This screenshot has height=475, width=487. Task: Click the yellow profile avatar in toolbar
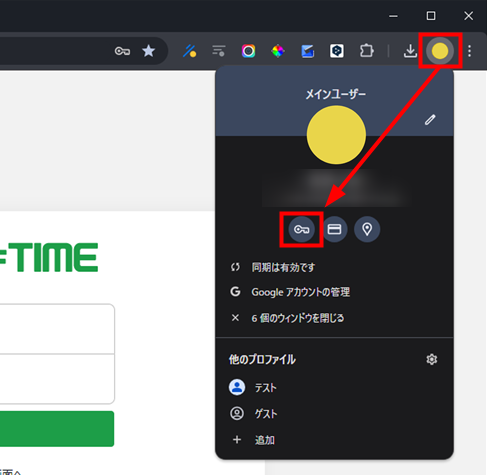(x=440, y=51)
